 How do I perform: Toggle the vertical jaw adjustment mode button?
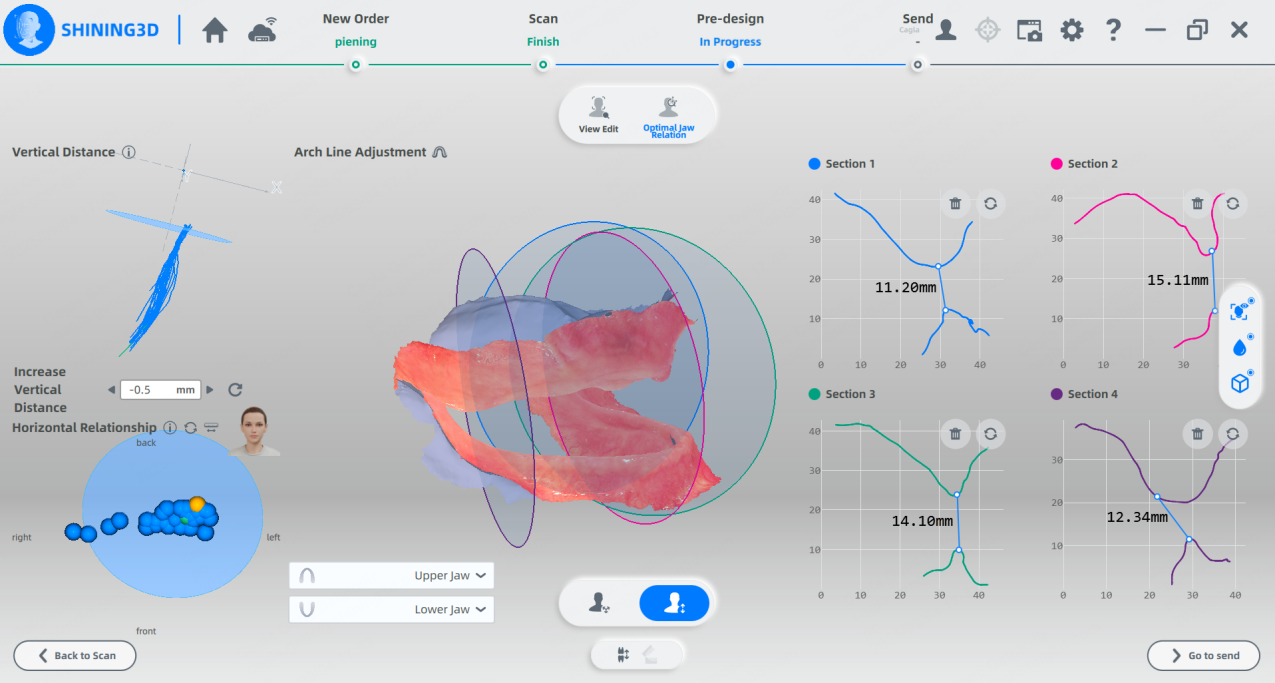[x=674, y=602]
